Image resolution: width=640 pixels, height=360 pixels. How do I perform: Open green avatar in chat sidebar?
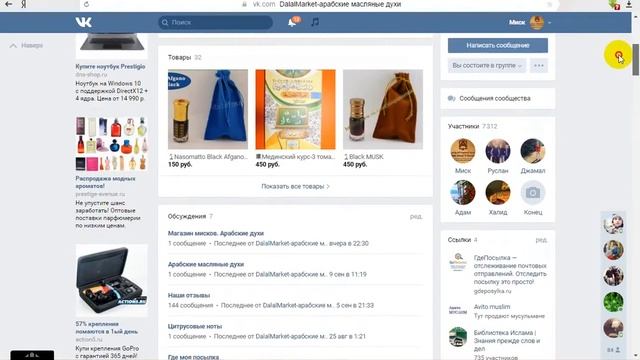pyautogui.click(x=613, y=302)
